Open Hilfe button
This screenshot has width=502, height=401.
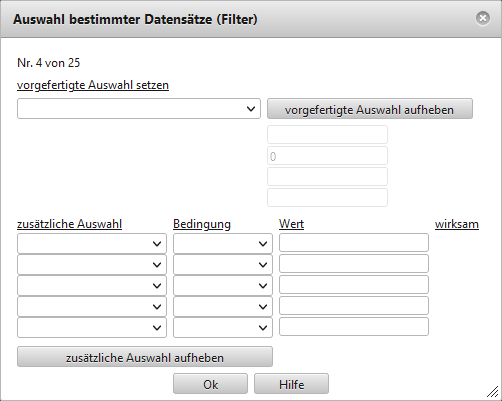click(x=291, y=384)
